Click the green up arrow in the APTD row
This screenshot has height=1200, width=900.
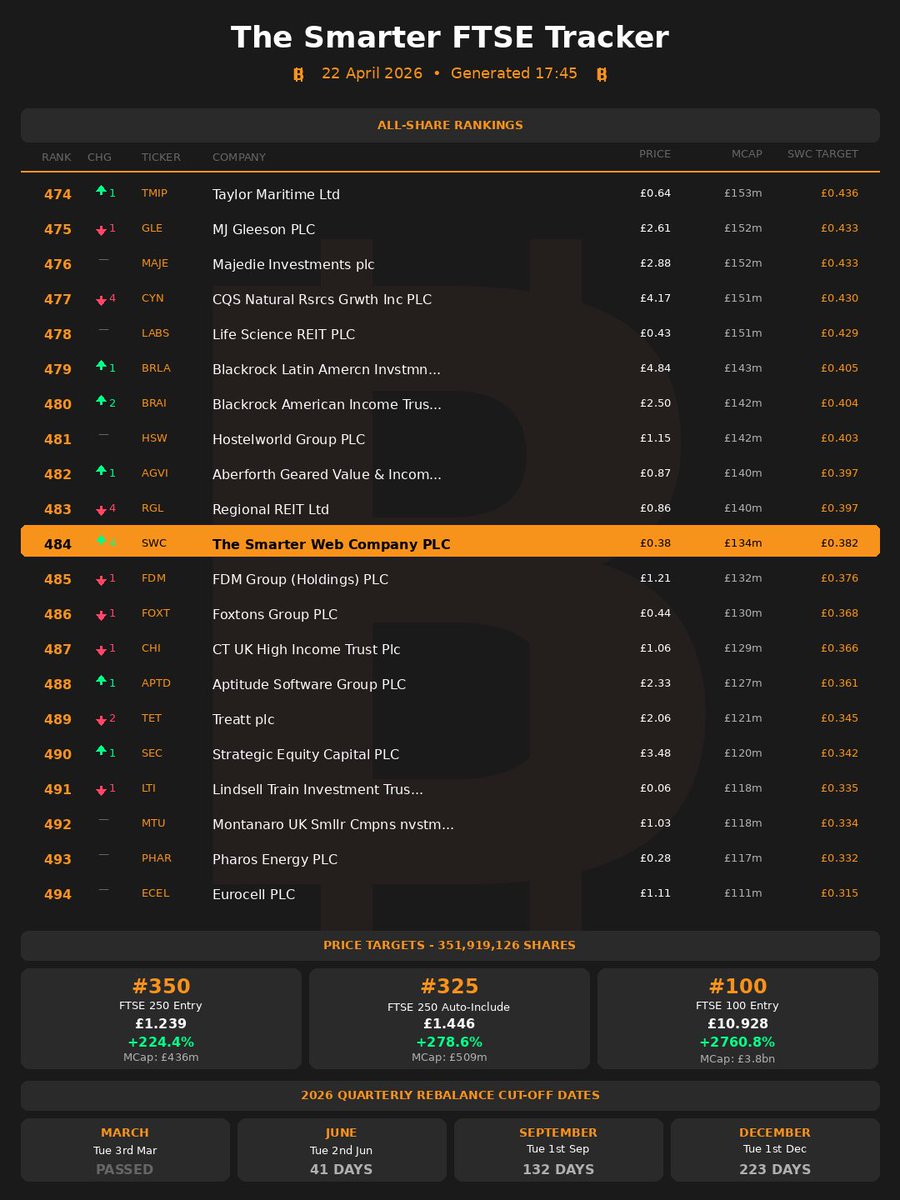[101, 680]
